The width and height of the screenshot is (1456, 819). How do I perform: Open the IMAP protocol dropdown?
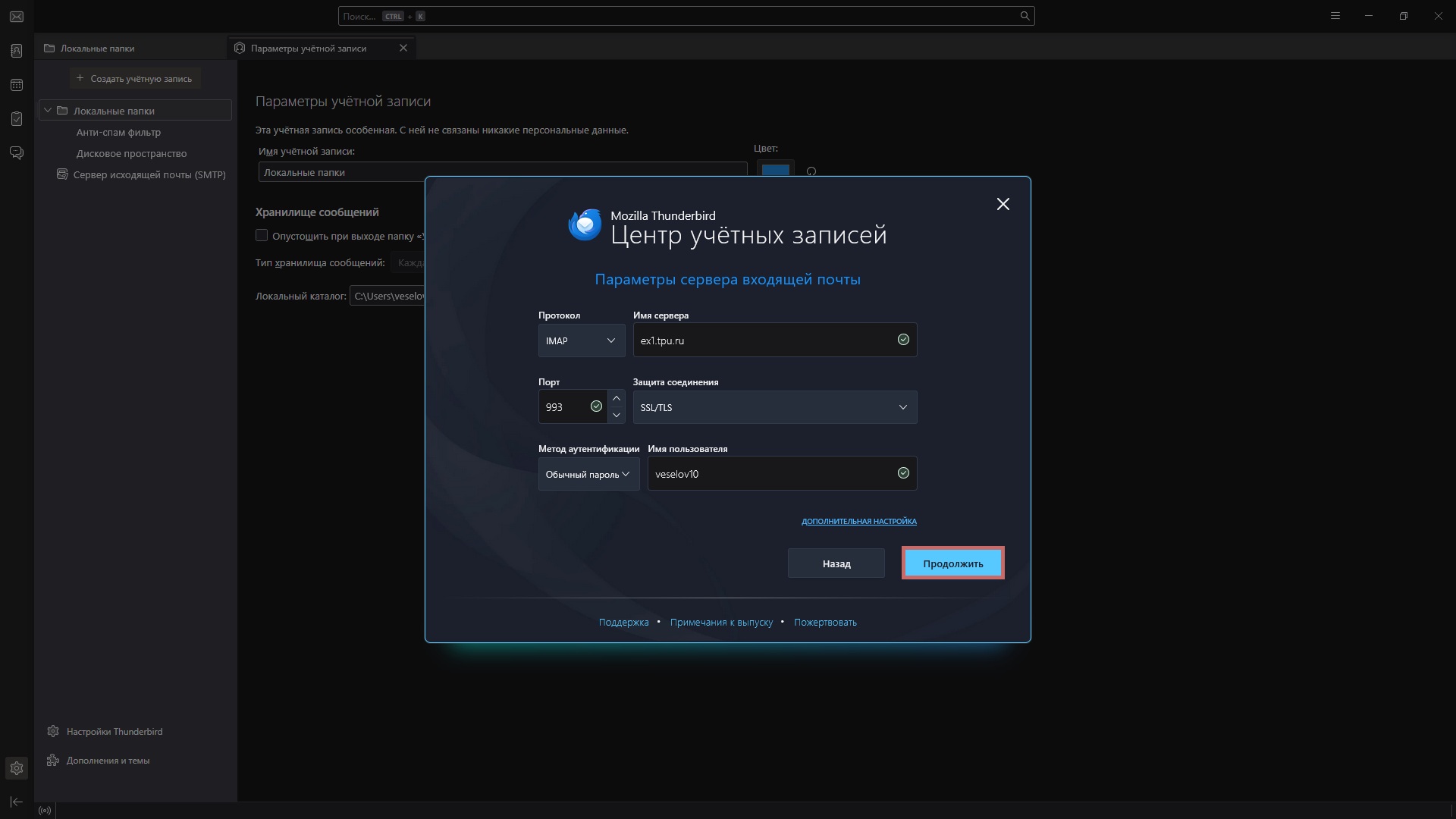click(x=582, y=340)
